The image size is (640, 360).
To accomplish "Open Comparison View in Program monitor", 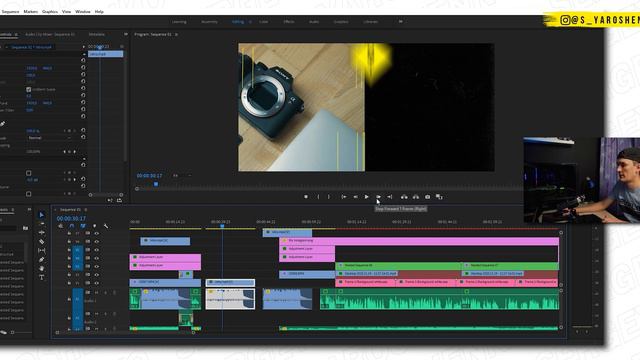I will (x=439, y=197).
